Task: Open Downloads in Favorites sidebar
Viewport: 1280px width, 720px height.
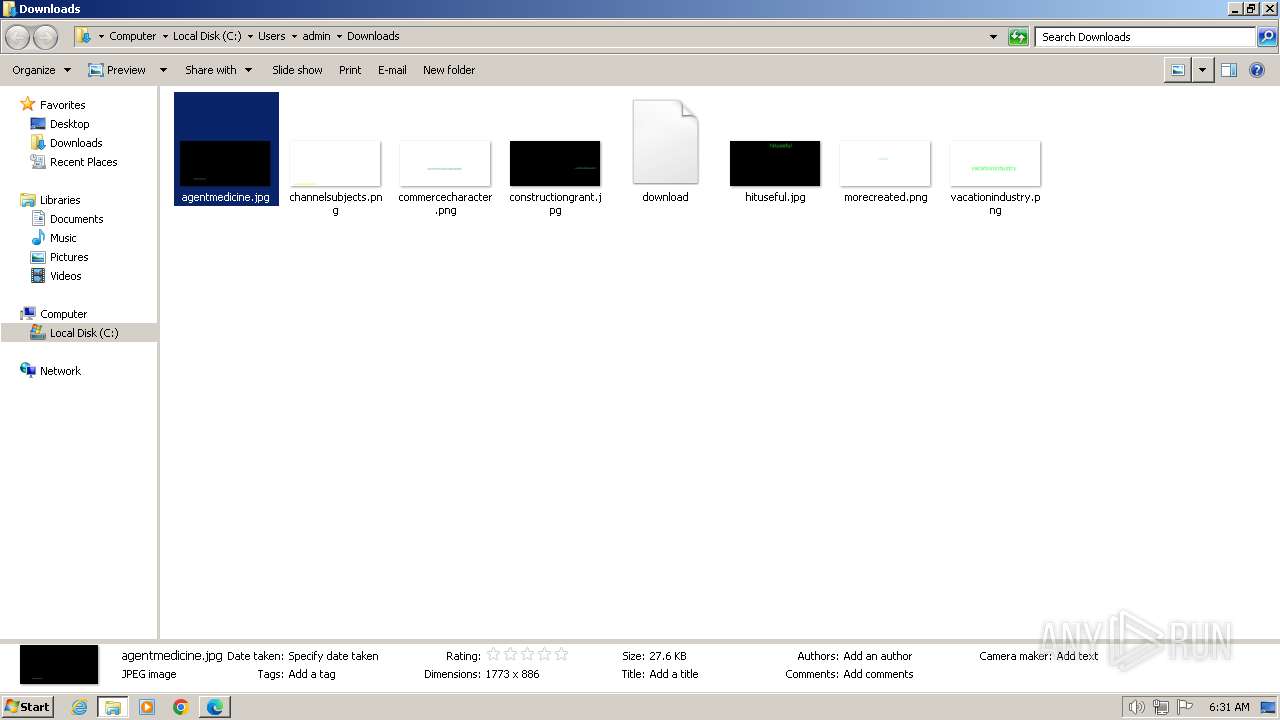Action: coord(76,143)
